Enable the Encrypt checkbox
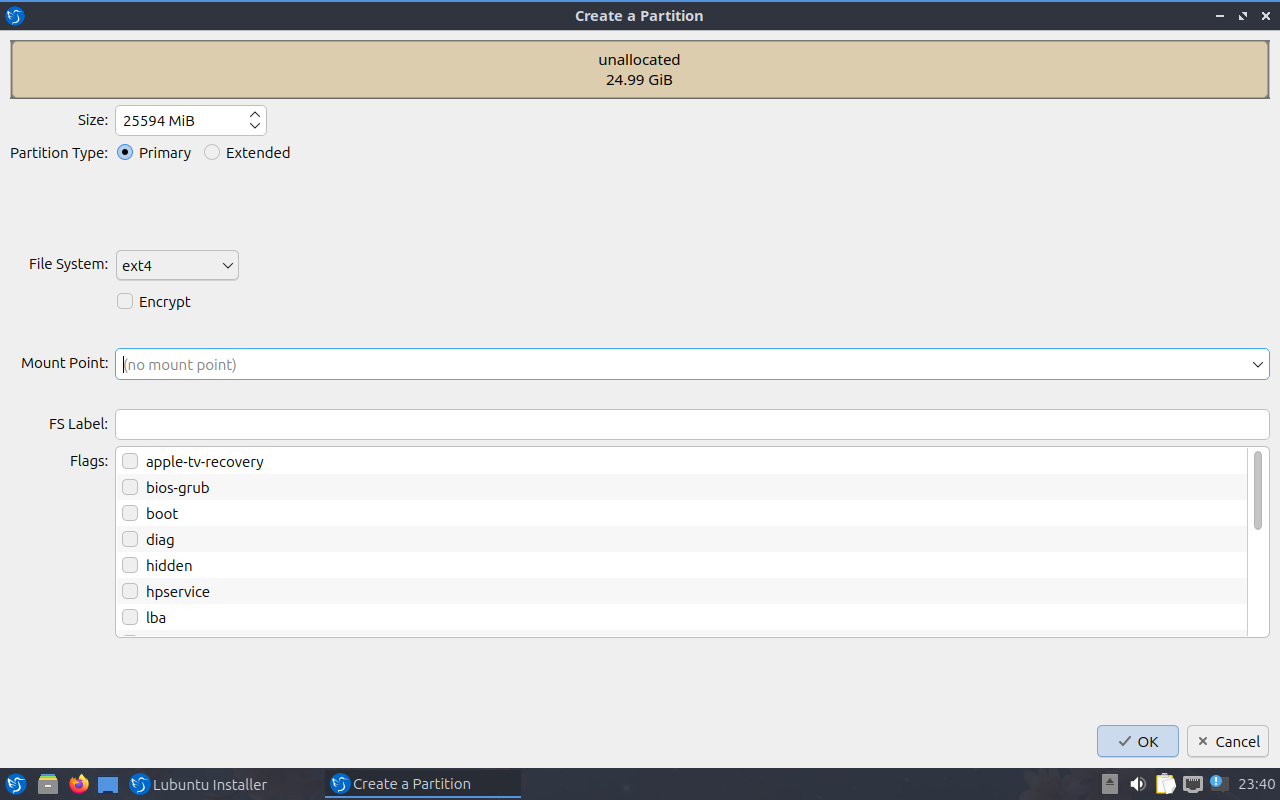This screenshot has height=800, width=1280. 125,302
